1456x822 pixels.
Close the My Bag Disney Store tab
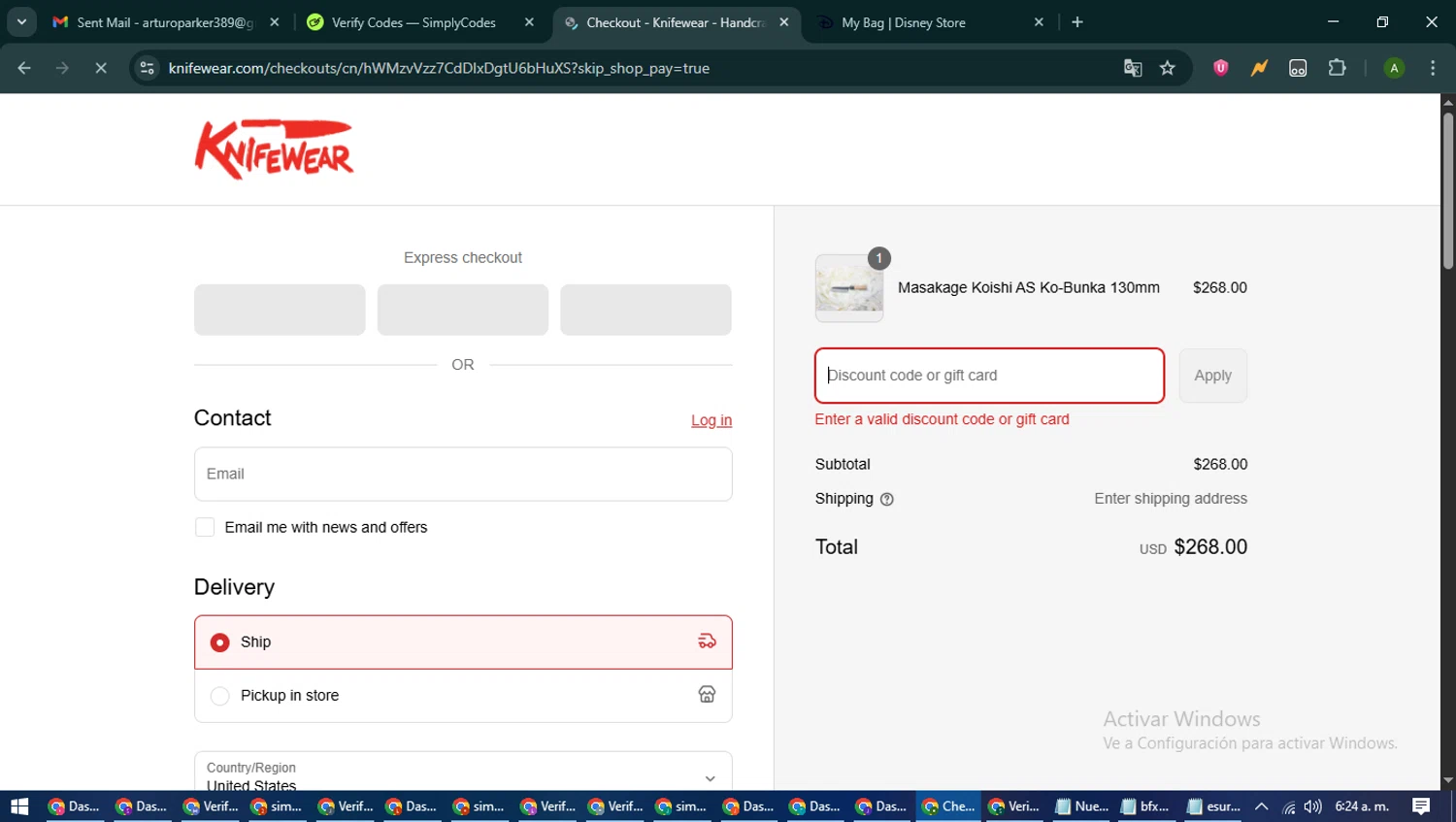coord(1039,22)
